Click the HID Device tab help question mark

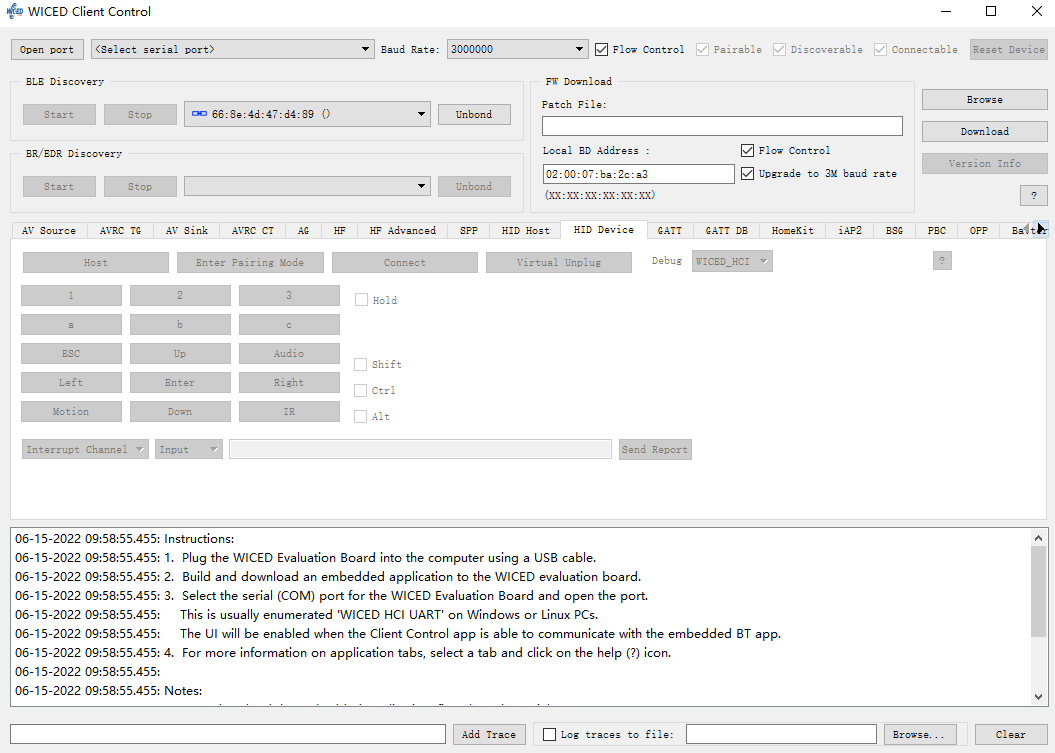942,260
